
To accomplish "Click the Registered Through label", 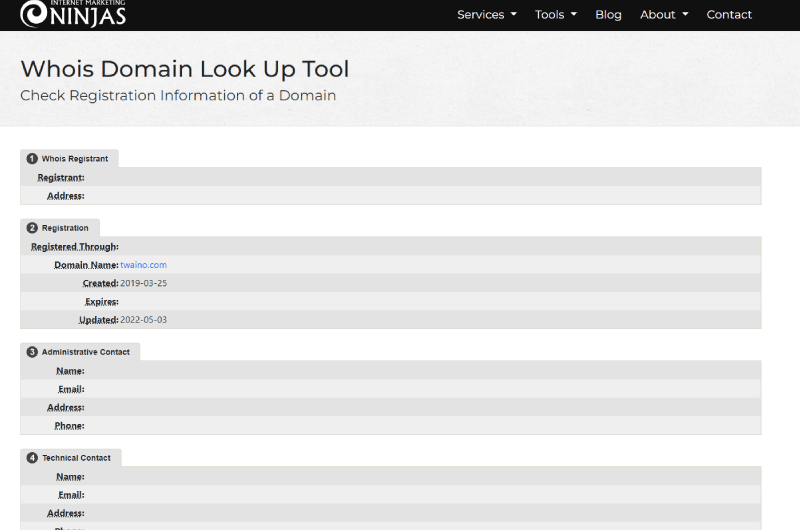I will pyautogui.click(x=74, y=246).
